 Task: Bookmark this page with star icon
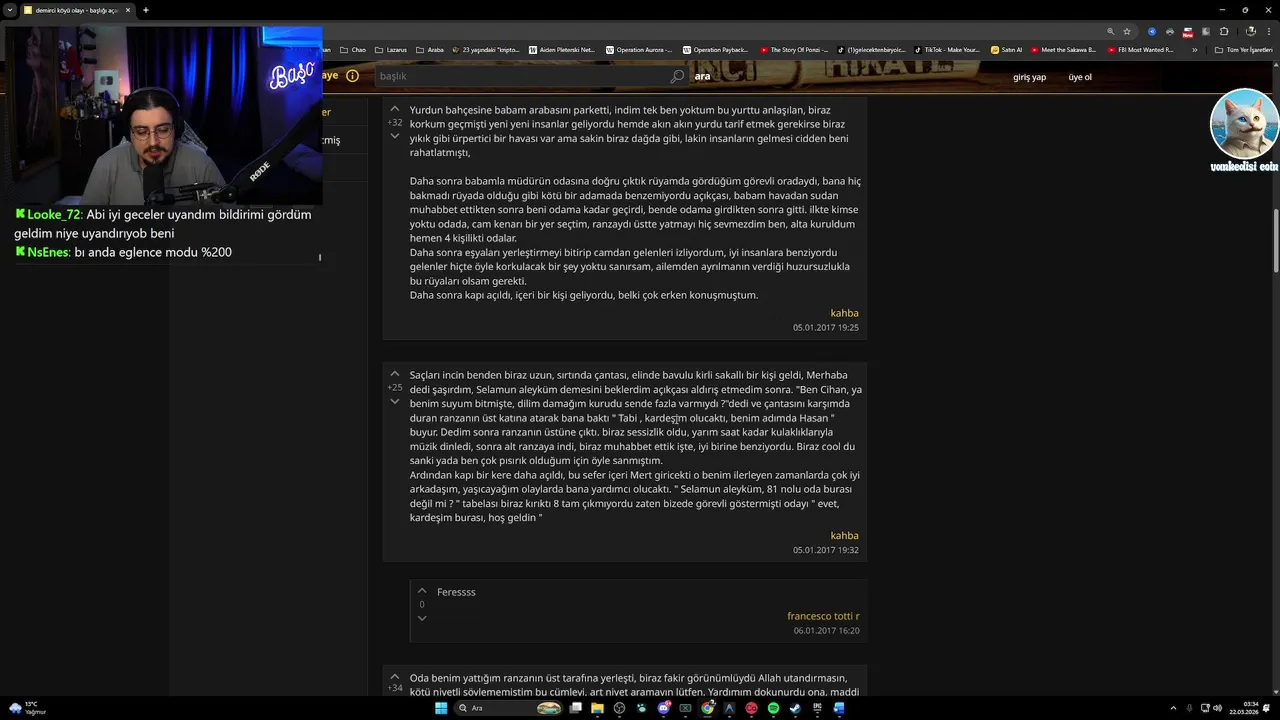pos(1127,31)
